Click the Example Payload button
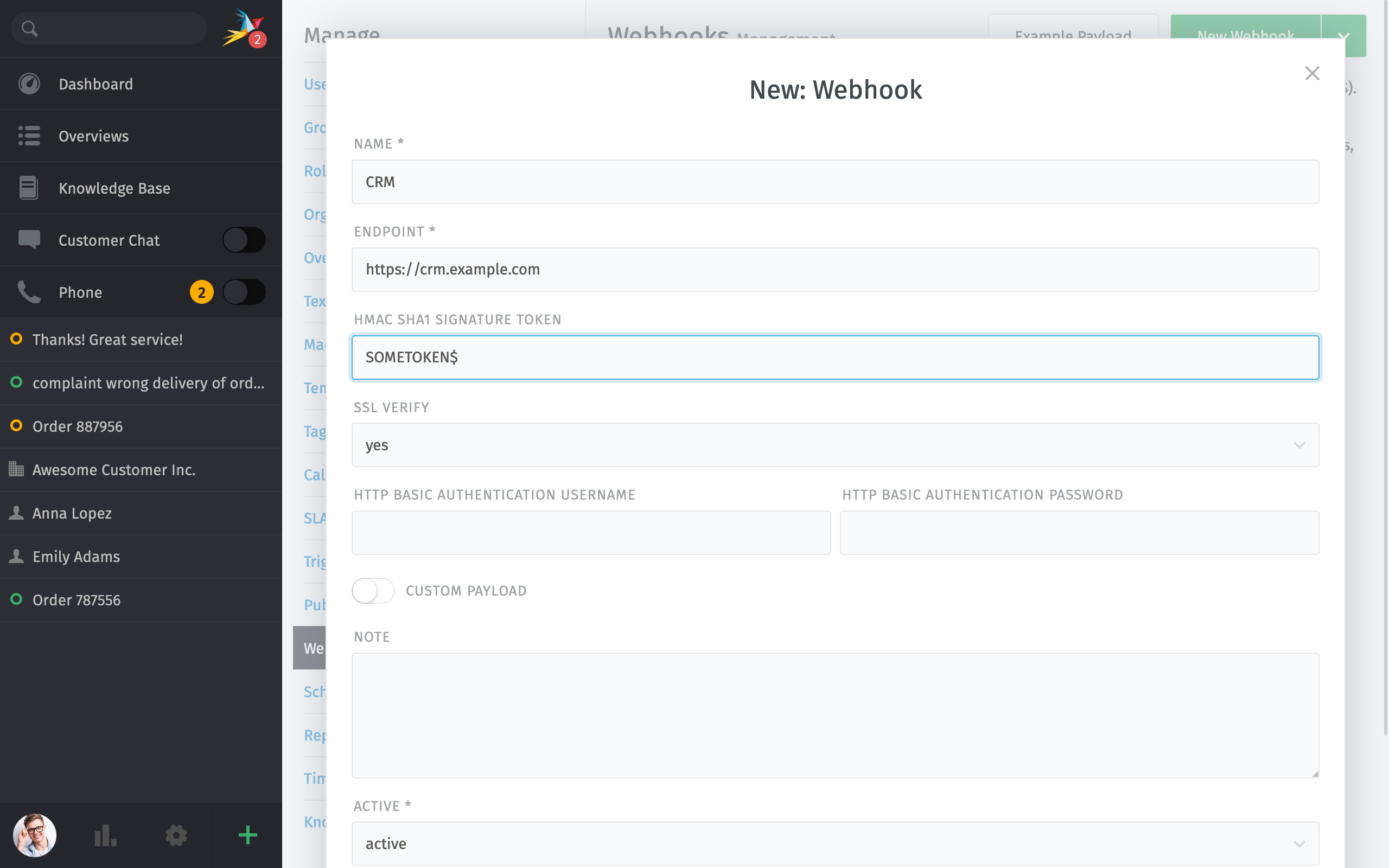The height and width of the screenshot is (868, 1389). tap(1073, 36)
